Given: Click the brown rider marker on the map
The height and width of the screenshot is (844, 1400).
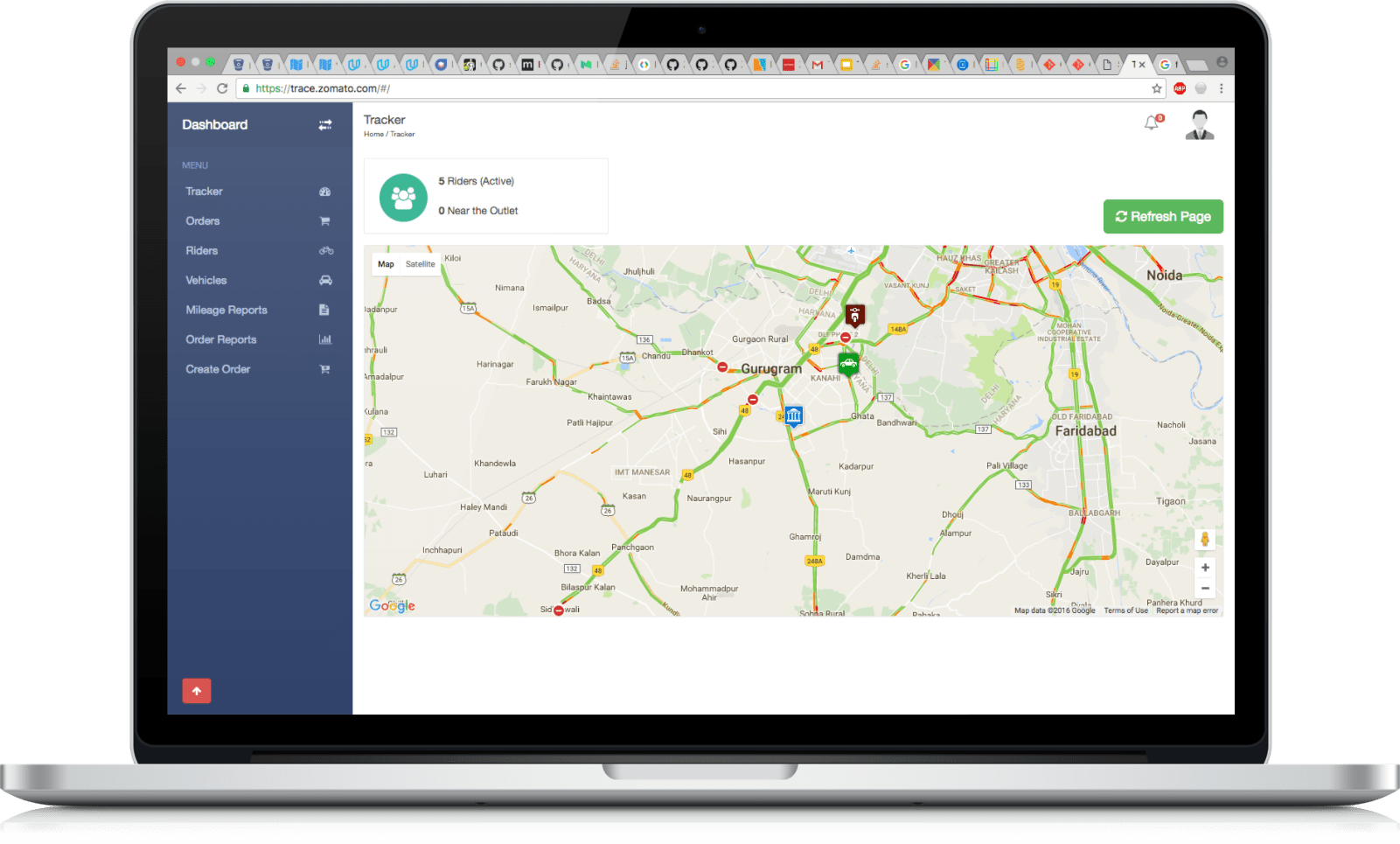Looking at the screenshot, I should pyautogui.click(x=854, y=315).
